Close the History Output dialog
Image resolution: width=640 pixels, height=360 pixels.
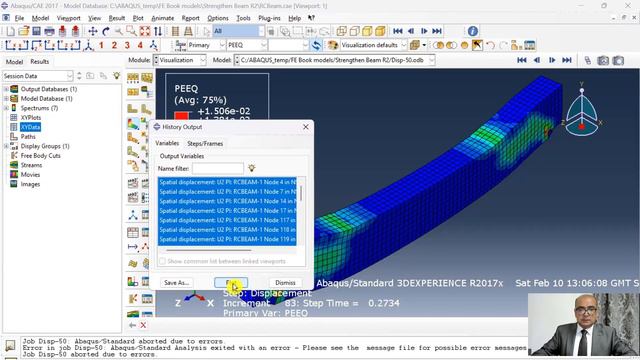click(306, 127)
